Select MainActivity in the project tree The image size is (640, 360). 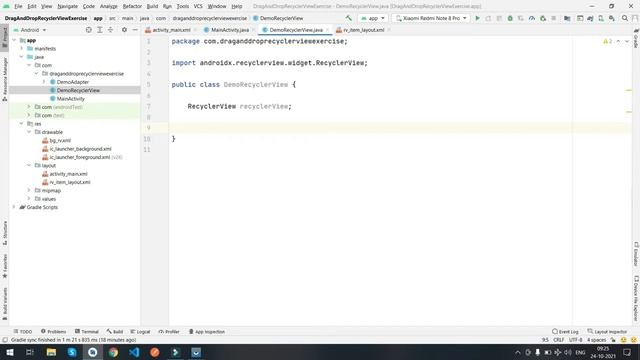[x=71, y=99]
